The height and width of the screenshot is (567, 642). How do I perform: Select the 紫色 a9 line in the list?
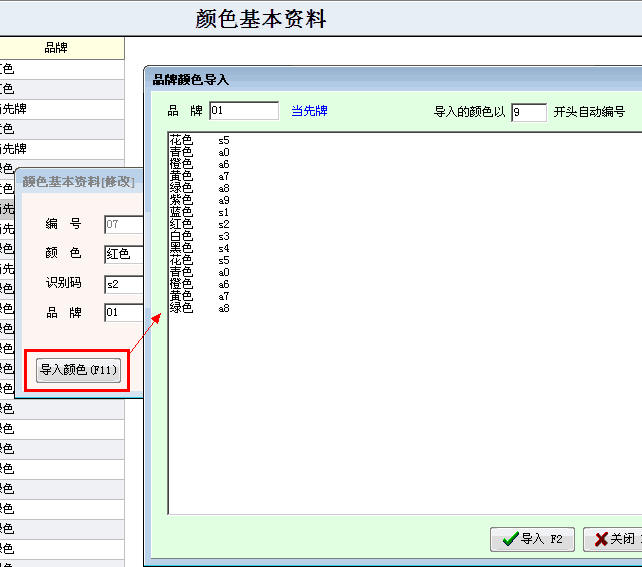point(199,200)
